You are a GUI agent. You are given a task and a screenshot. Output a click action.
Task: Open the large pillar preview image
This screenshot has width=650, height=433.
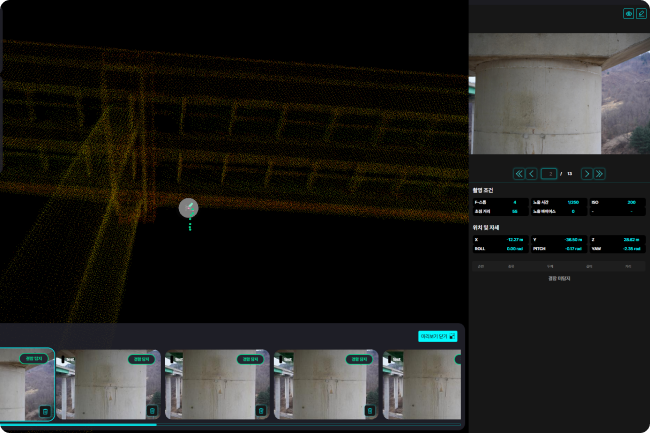[558, 93]
